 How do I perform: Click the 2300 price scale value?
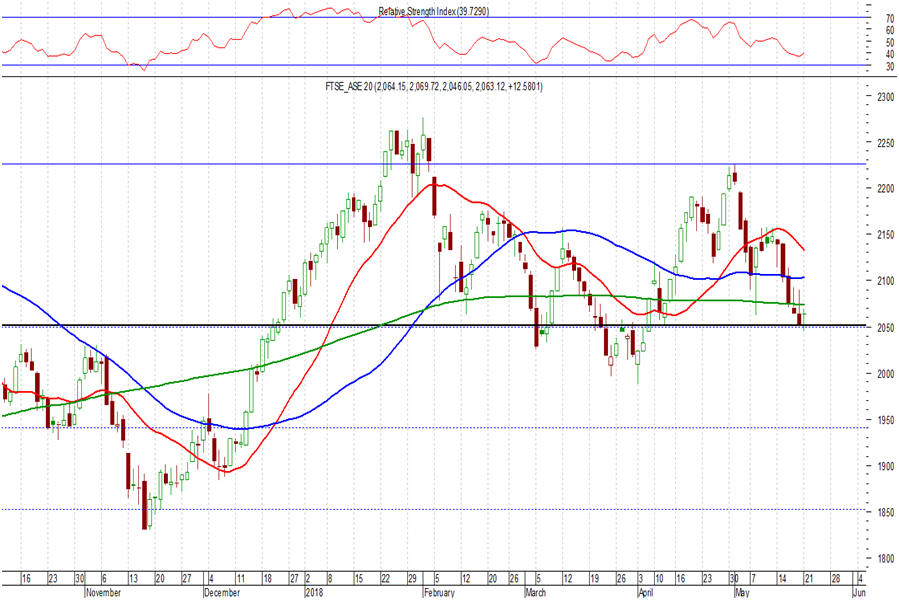(885, 97)
